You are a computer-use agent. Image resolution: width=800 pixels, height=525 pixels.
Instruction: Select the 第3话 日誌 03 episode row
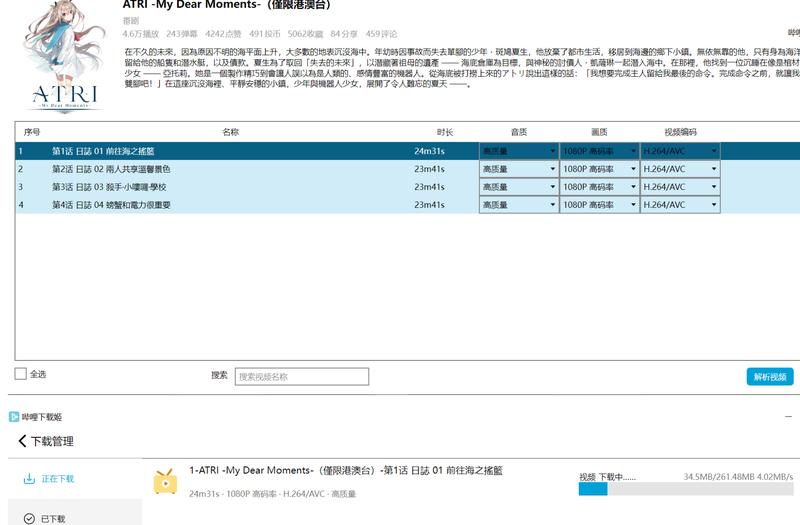407,187
